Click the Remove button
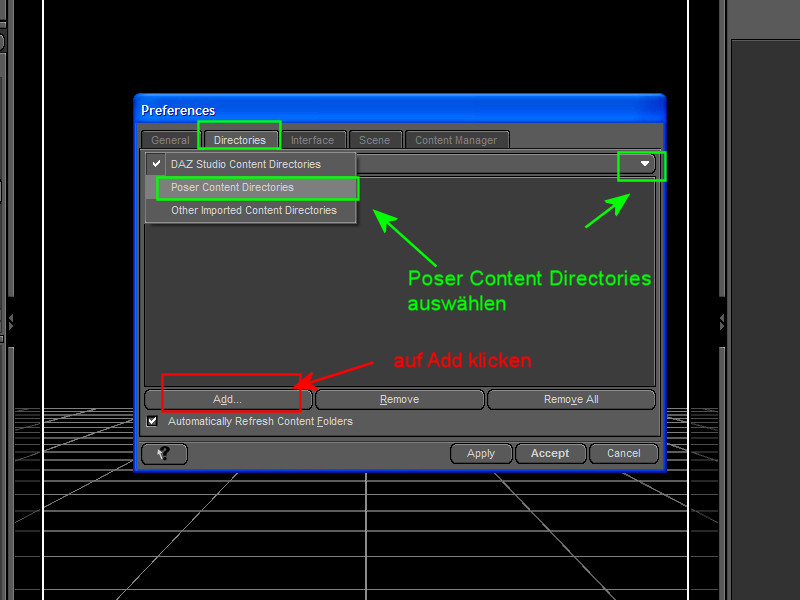Viewport: 800px width, 600px height. [x=399, y=399]
